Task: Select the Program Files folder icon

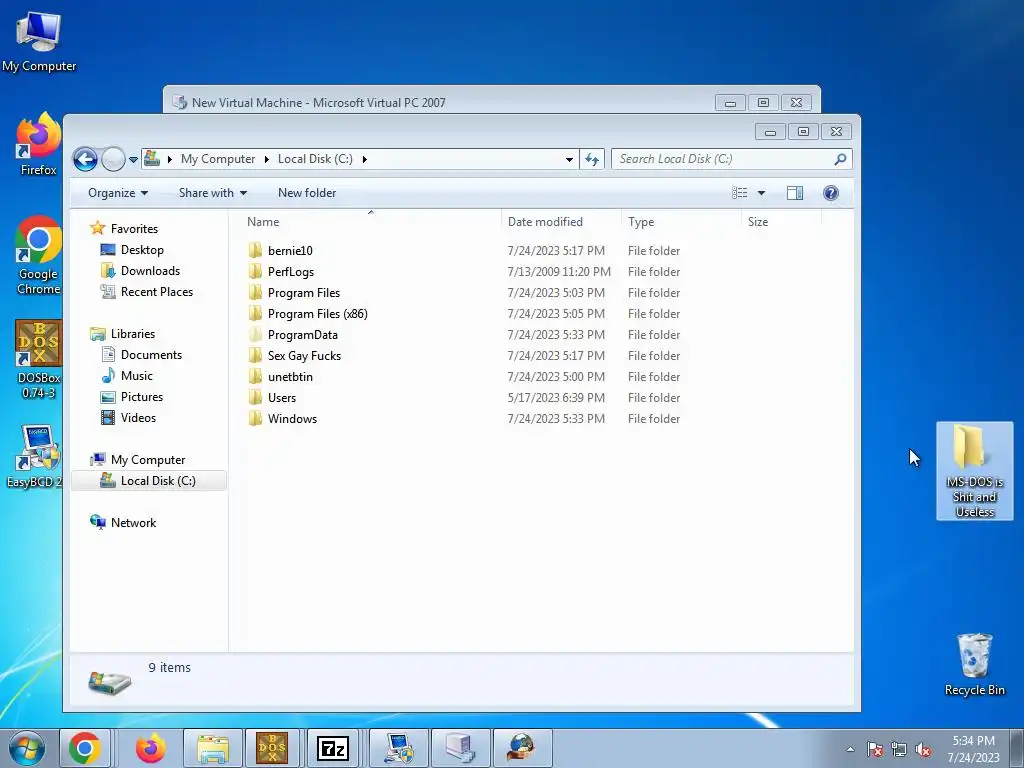Action: (x=255, y=293)
